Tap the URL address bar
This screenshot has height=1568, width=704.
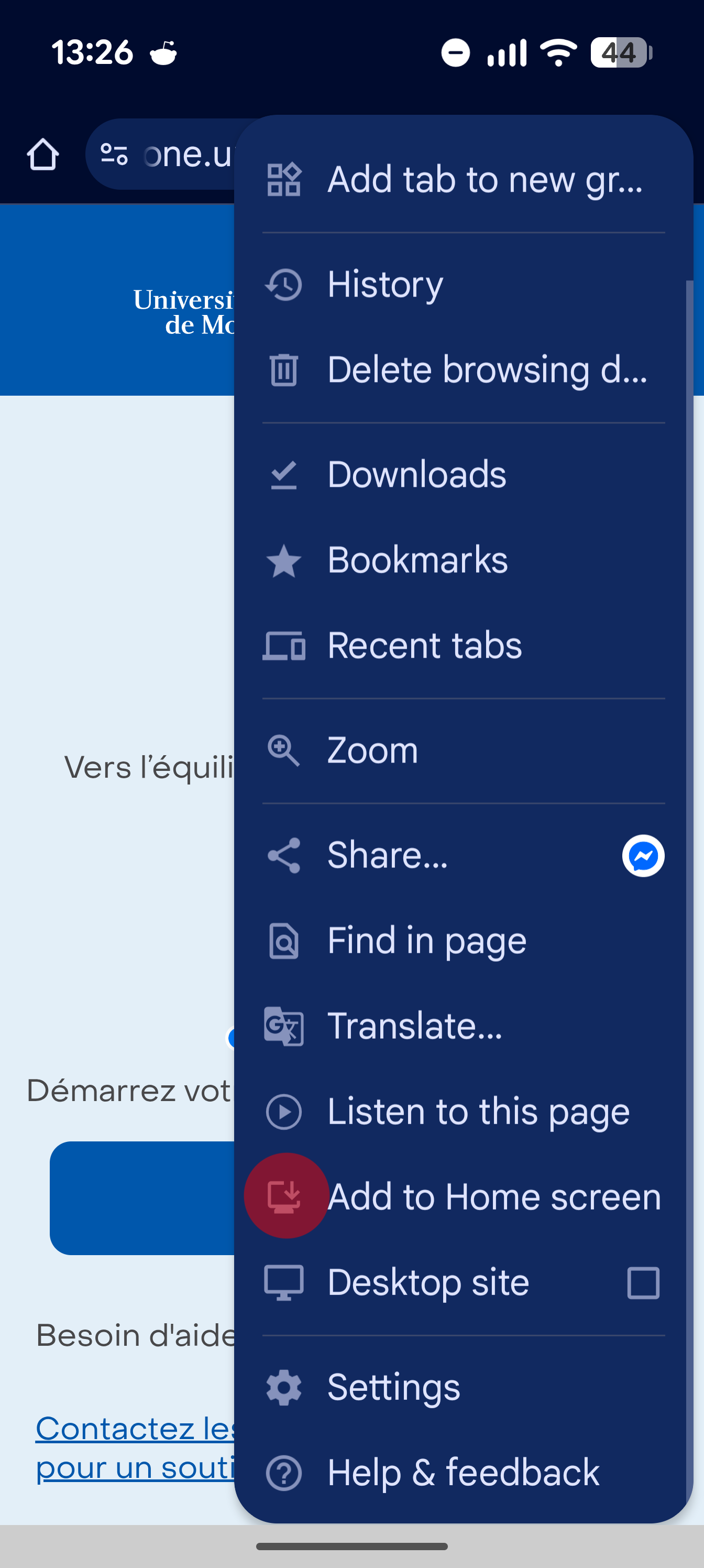point(186,155)
